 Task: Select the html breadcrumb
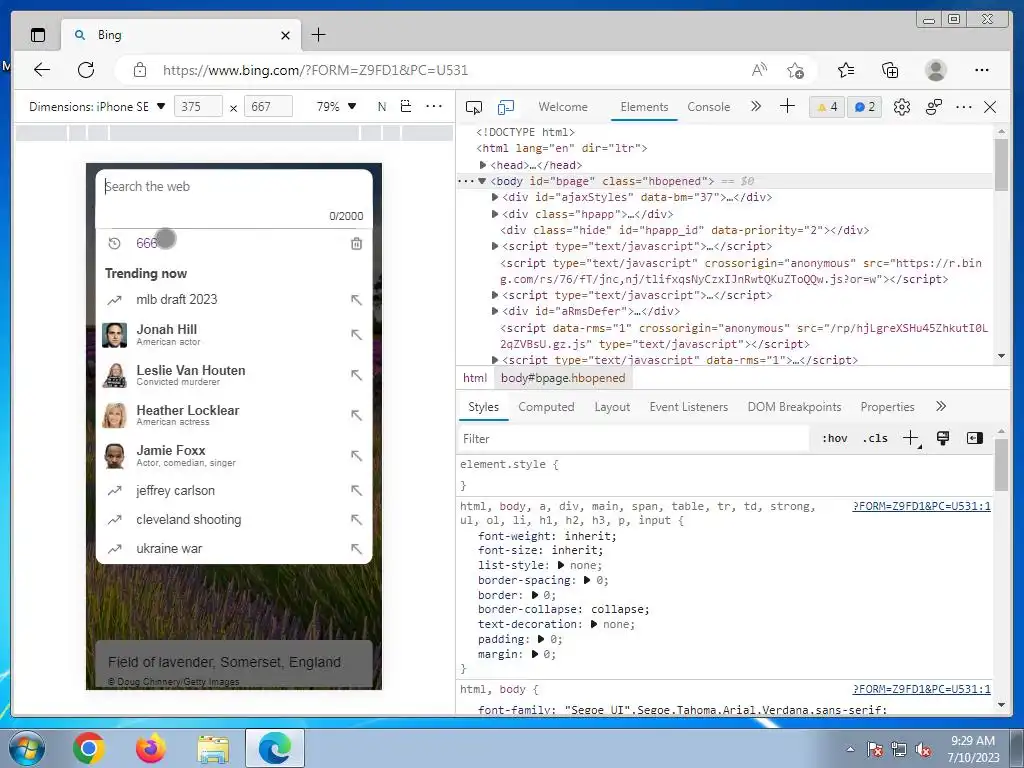(x=475, y=378)
